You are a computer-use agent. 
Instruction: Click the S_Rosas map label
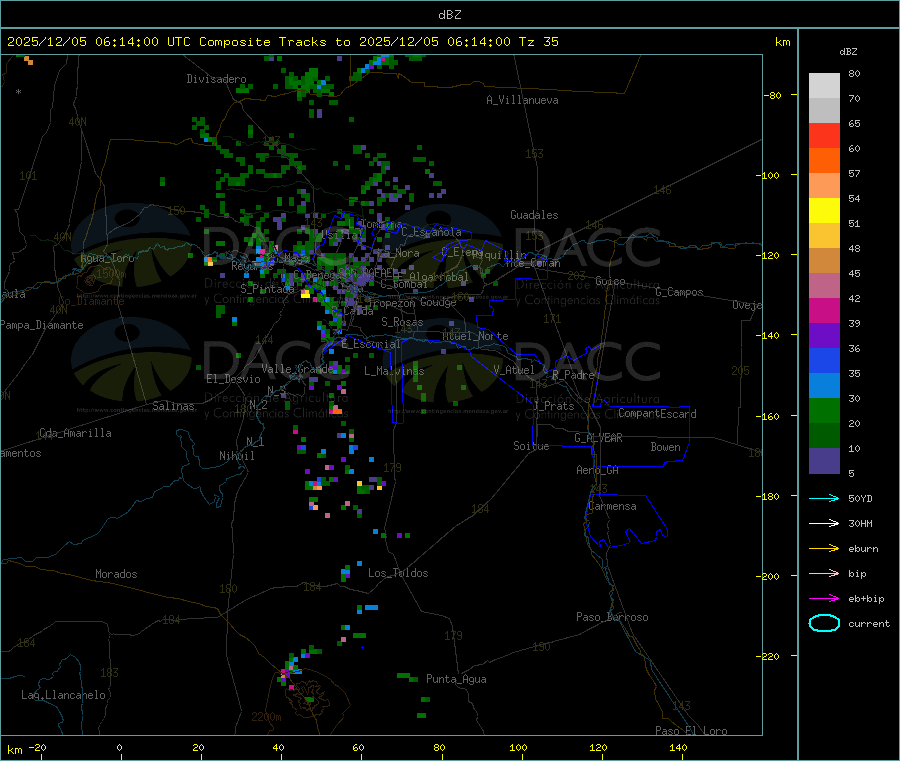(402, 322)
